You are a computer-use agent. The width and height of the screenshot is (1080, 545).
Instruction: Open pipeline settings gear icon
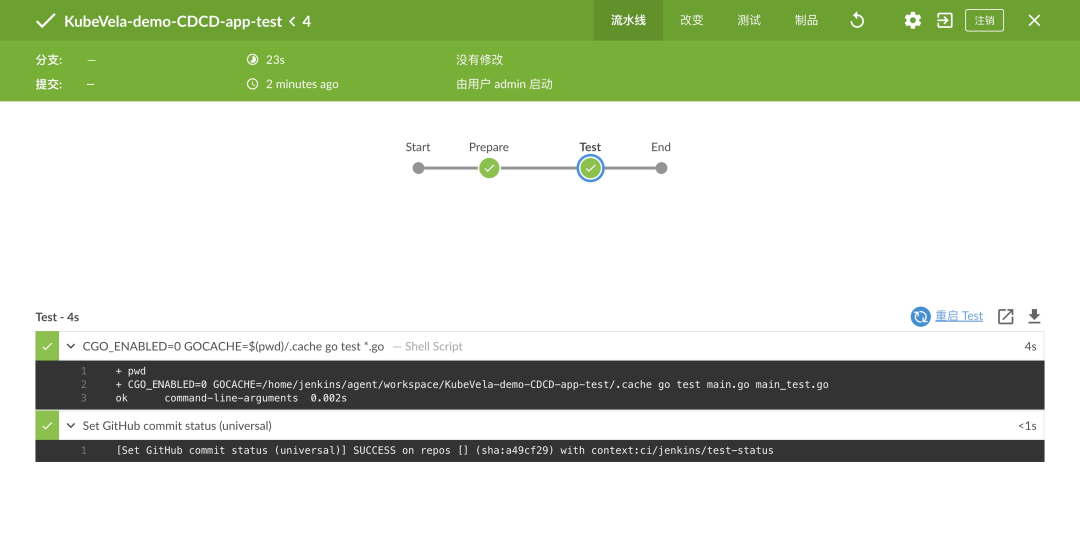[913, 21]
